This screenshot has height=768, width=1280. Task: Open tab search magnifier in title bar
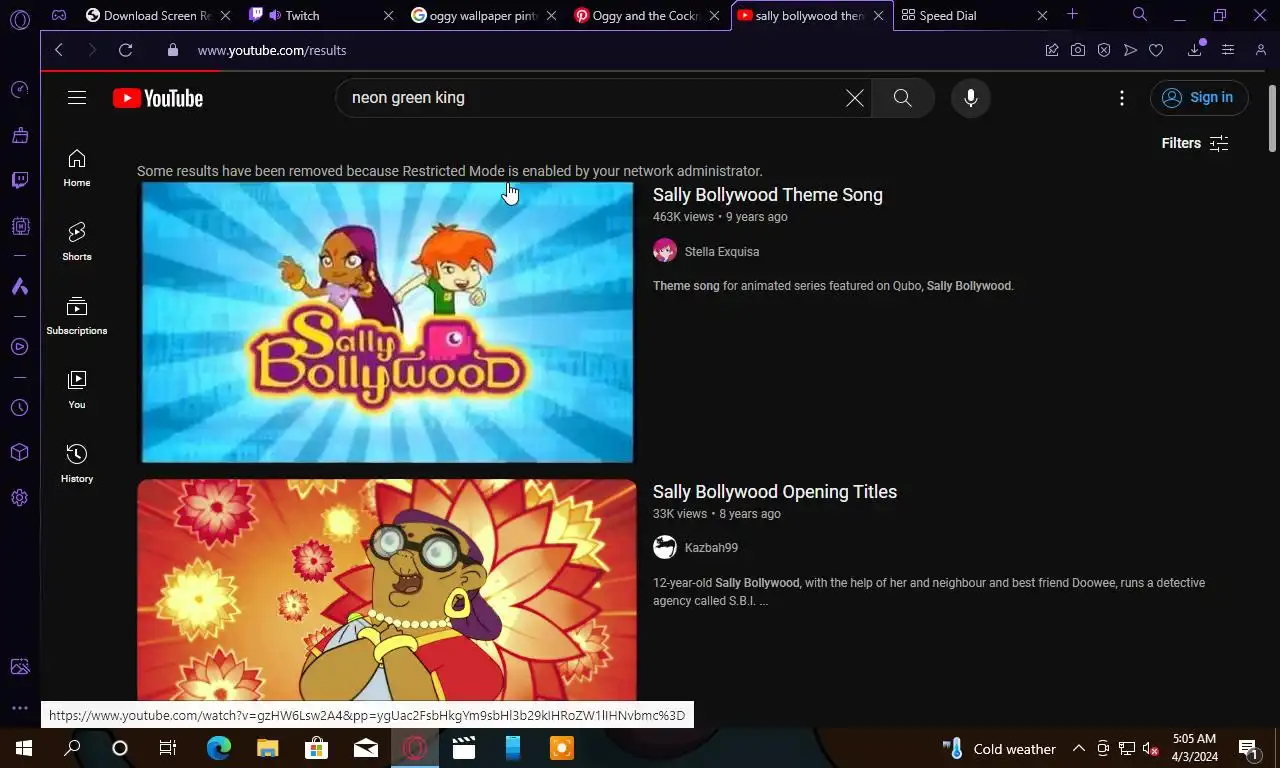pos(1140,14)
